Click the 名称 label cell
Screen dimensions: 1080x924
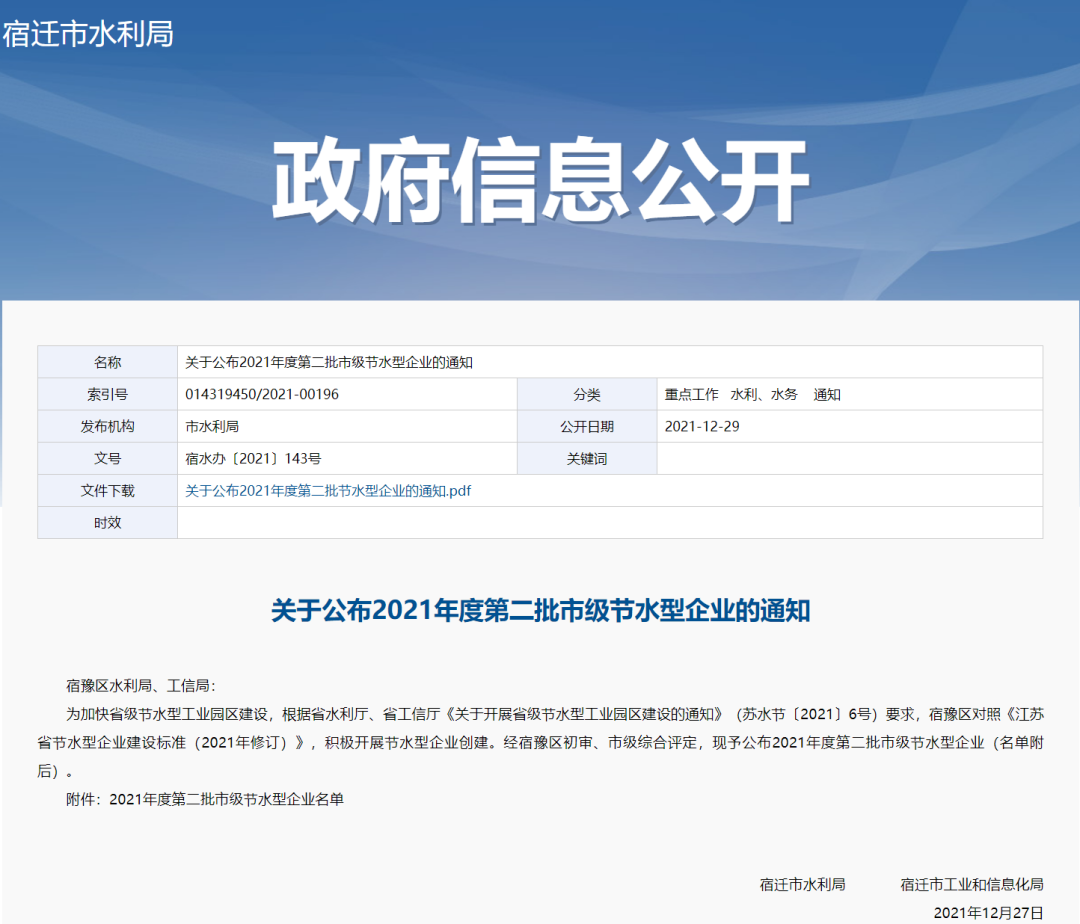(x=107, y=362)
